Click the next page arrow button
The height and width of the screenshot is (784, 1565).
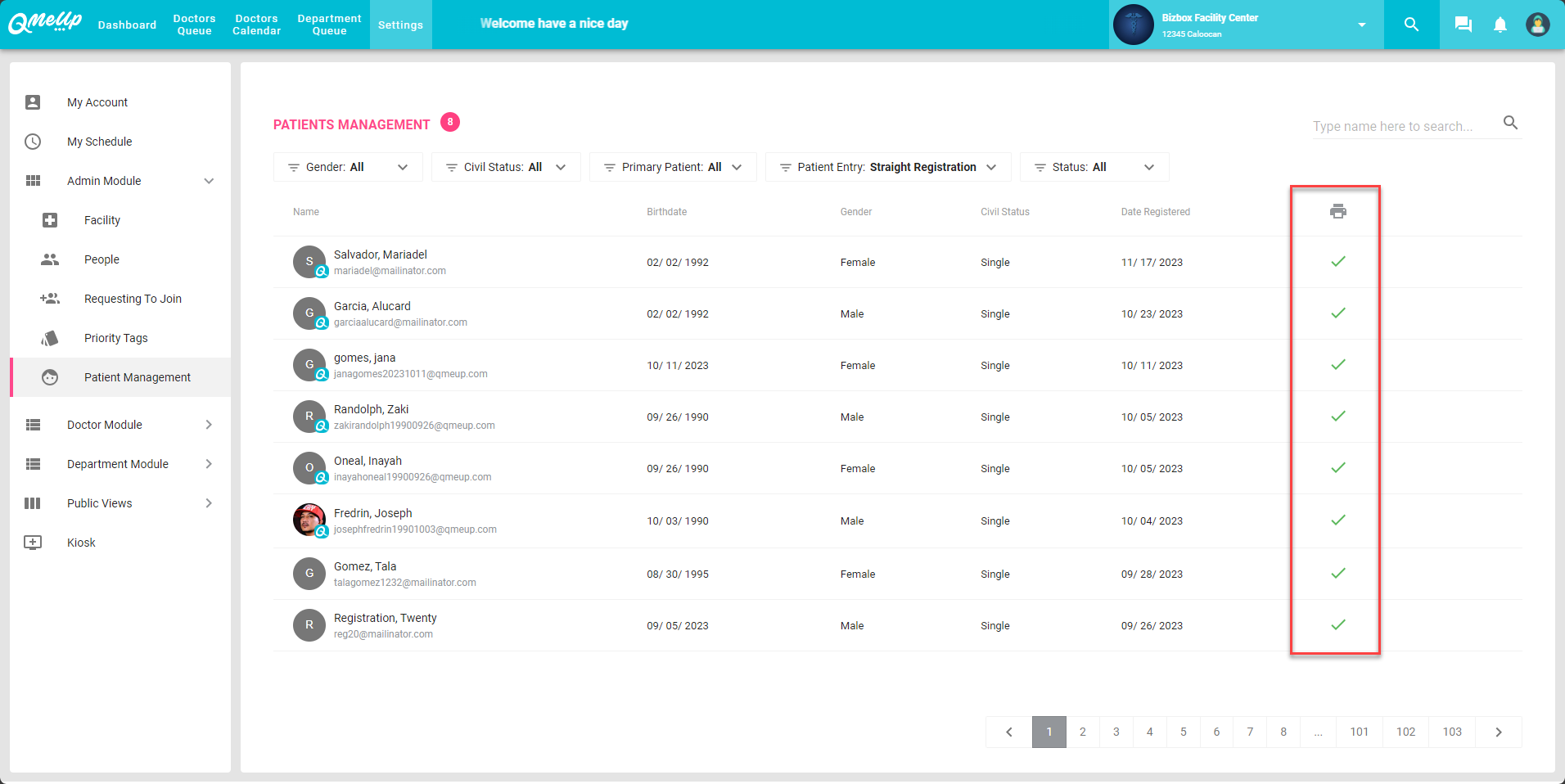[x=1500, y=732]
